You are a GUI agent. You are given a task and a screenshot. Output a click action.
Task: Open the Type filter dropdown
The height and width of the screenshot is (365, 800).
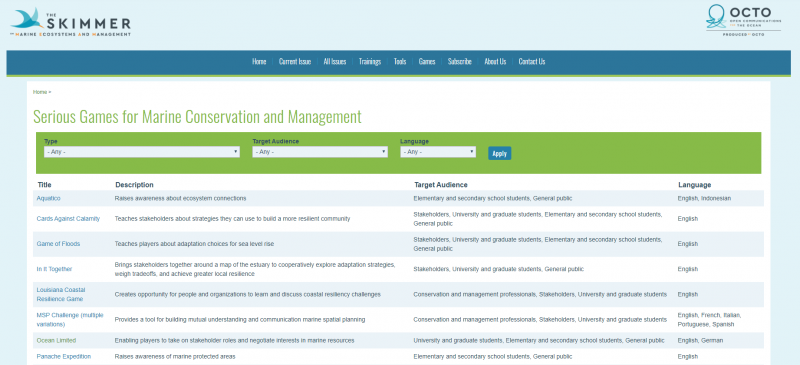coord(142,152)
